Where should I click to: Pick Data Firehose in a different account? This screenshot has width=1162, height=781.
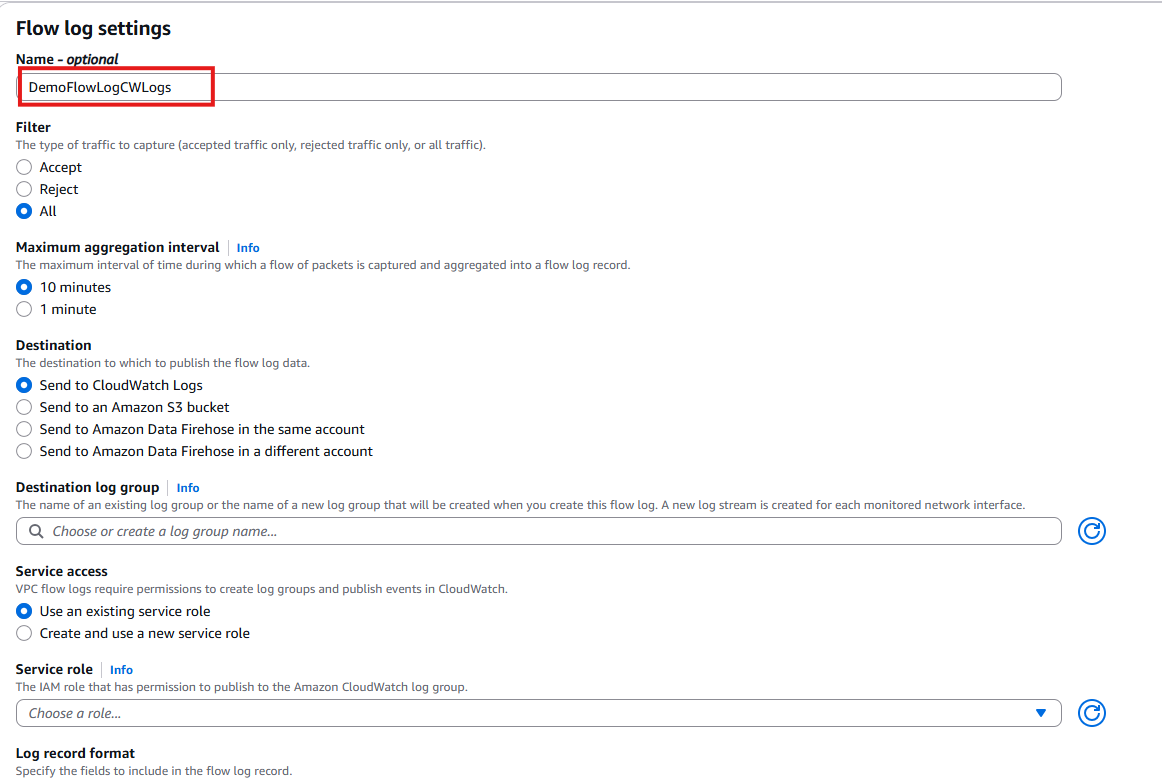tap(25, 451)
